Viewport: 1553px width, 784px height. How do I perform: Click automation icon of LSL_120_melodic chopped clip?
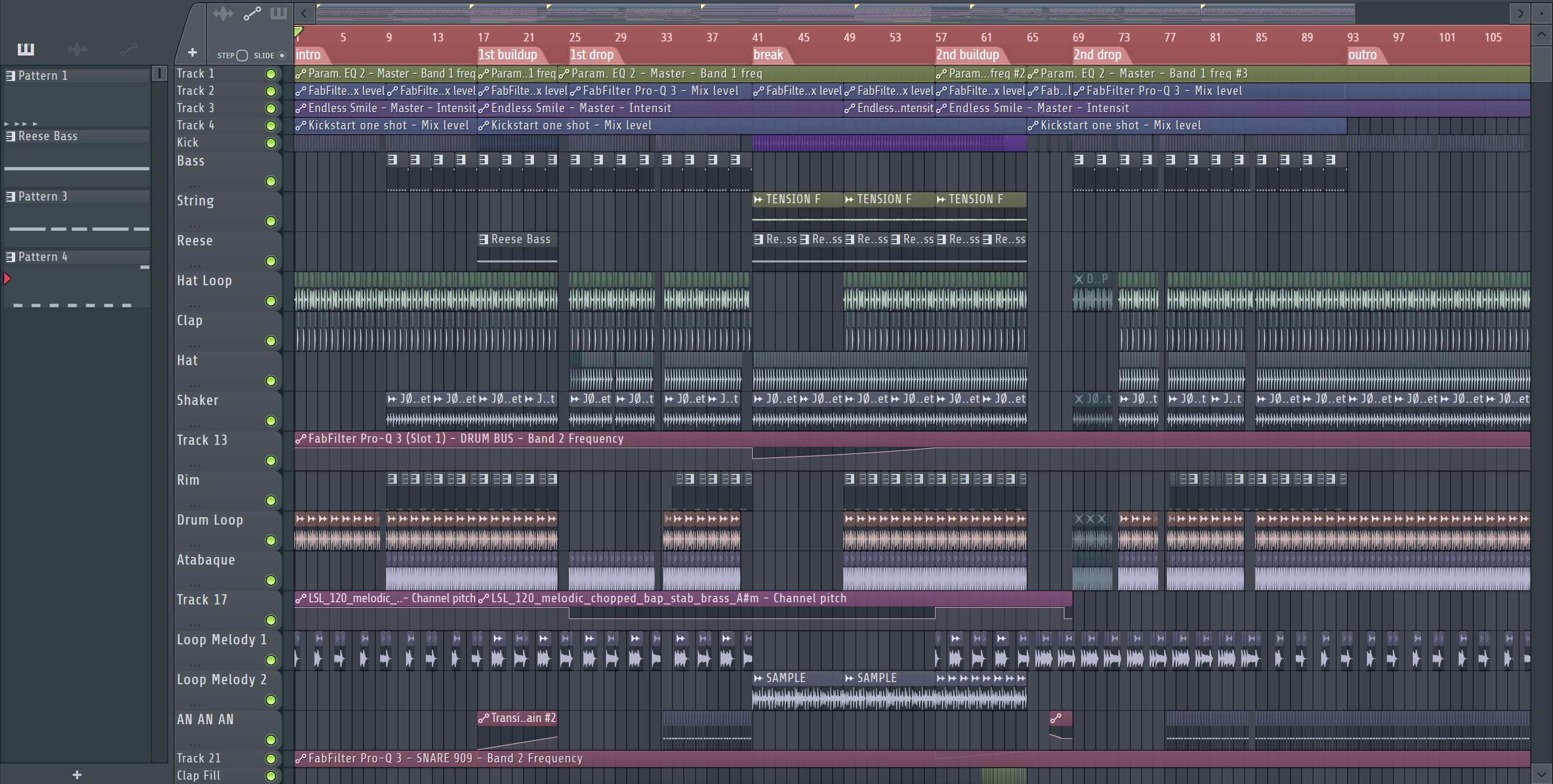pyautogui.click(x=484, y=599)
